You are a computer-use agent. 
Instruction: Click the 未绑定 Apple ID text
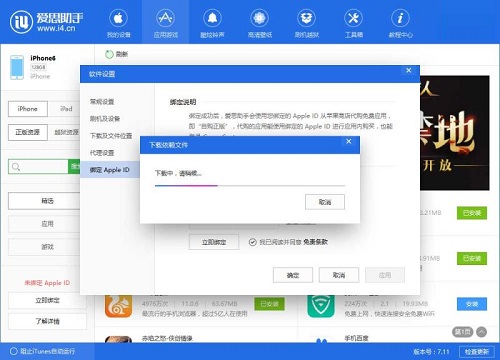click(x=47, y=283)
